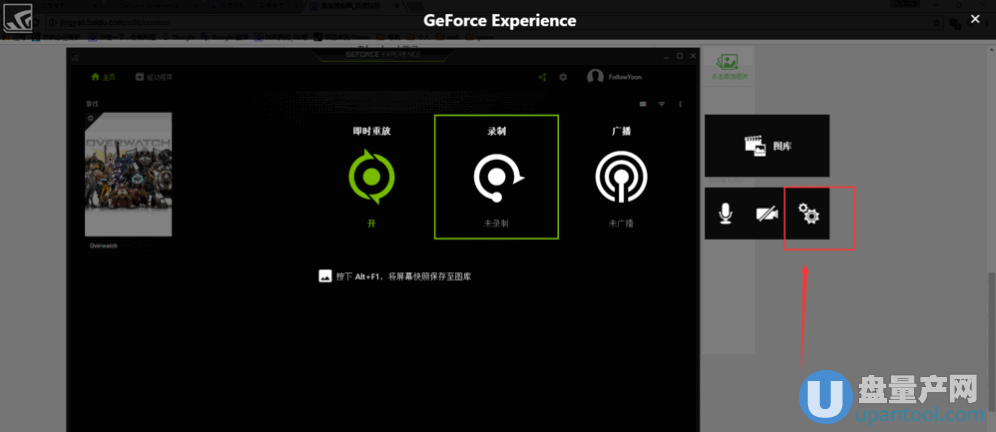Open overlay settings gear icon

pos(808,213)
